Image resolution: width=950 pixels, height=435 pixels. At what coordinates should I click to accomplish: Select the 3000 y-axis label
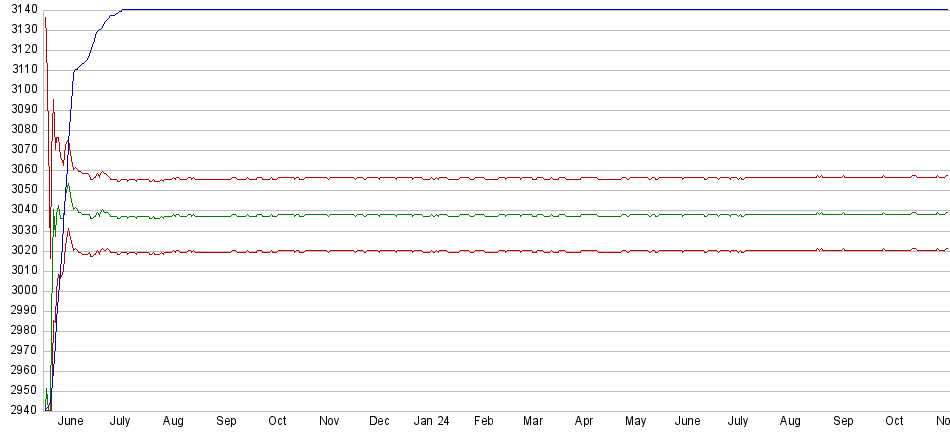[x=19, y=290]
